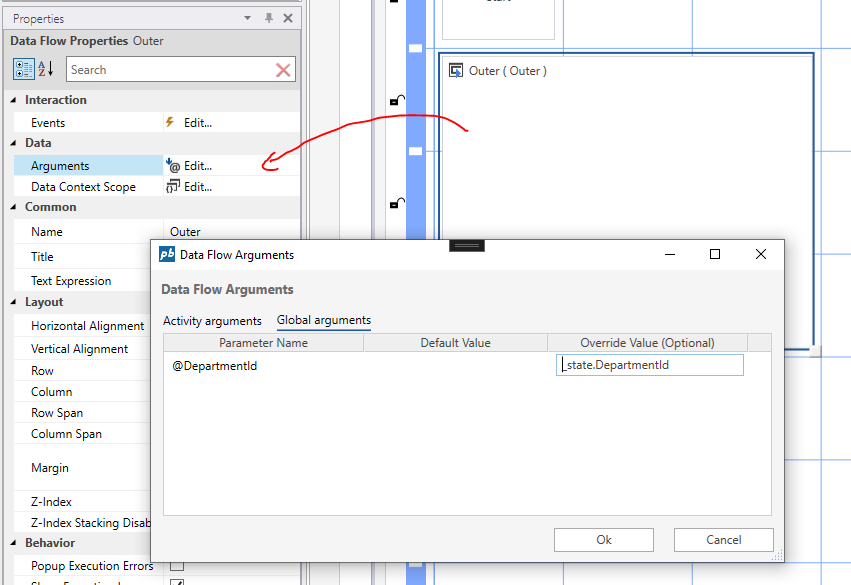Open the Properties panel options dropdown arrow
The width and height of the screenshot is (851, 585).
248,18
